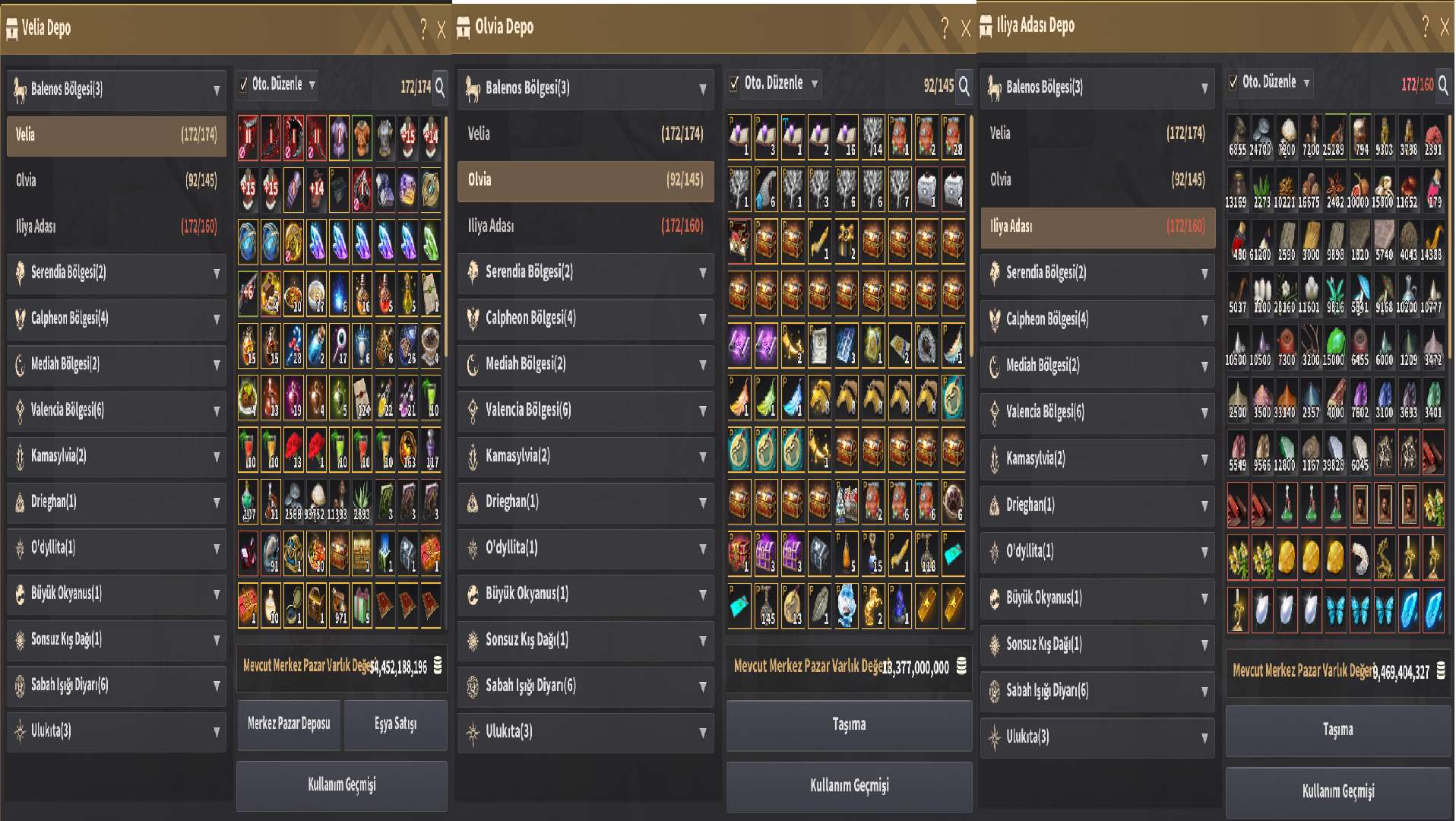The height and width of the screenshot is (821, 1456).
Task: Expand Serendia Bölgesi(2) in Velia Depo panel
Action: point(116,272)
